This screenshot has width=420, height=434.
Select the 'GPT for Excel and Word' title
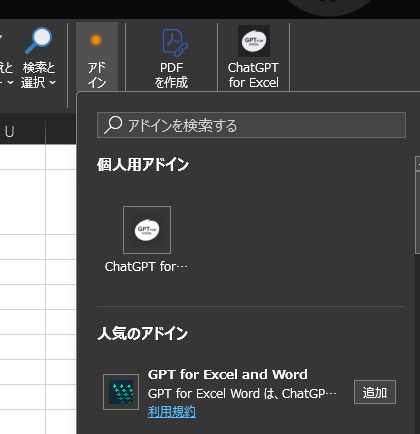(x=228, y=375)
